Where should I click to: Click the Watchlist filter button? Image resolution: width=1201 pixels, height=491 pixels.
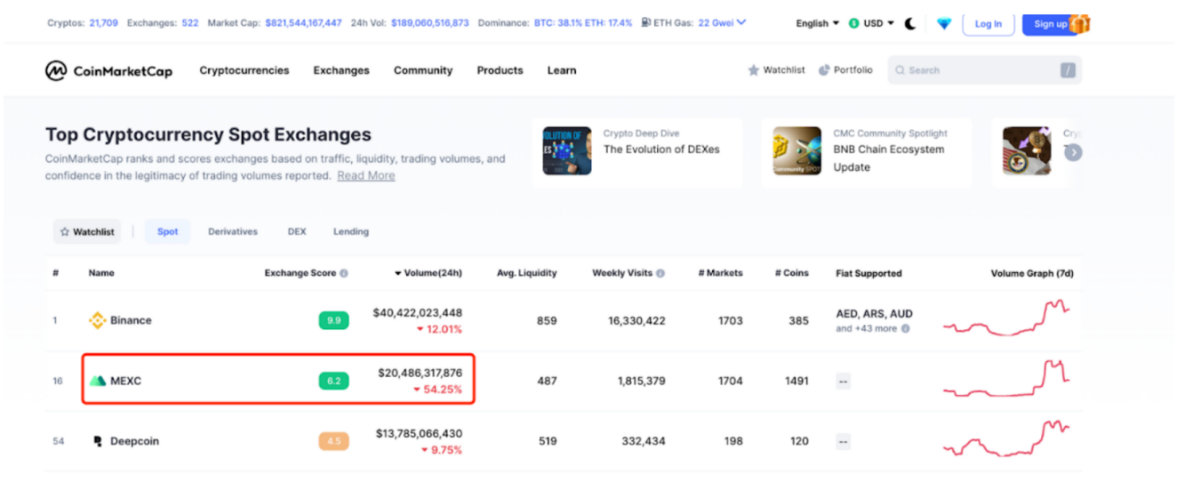coord(87,232)
